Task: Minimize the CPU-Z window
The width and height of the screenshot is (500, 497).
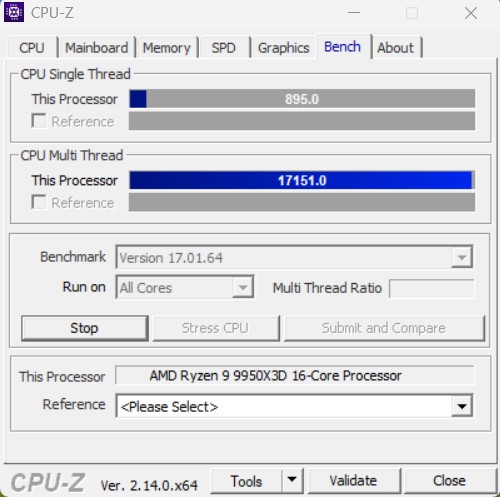Action: coord(354,13)
